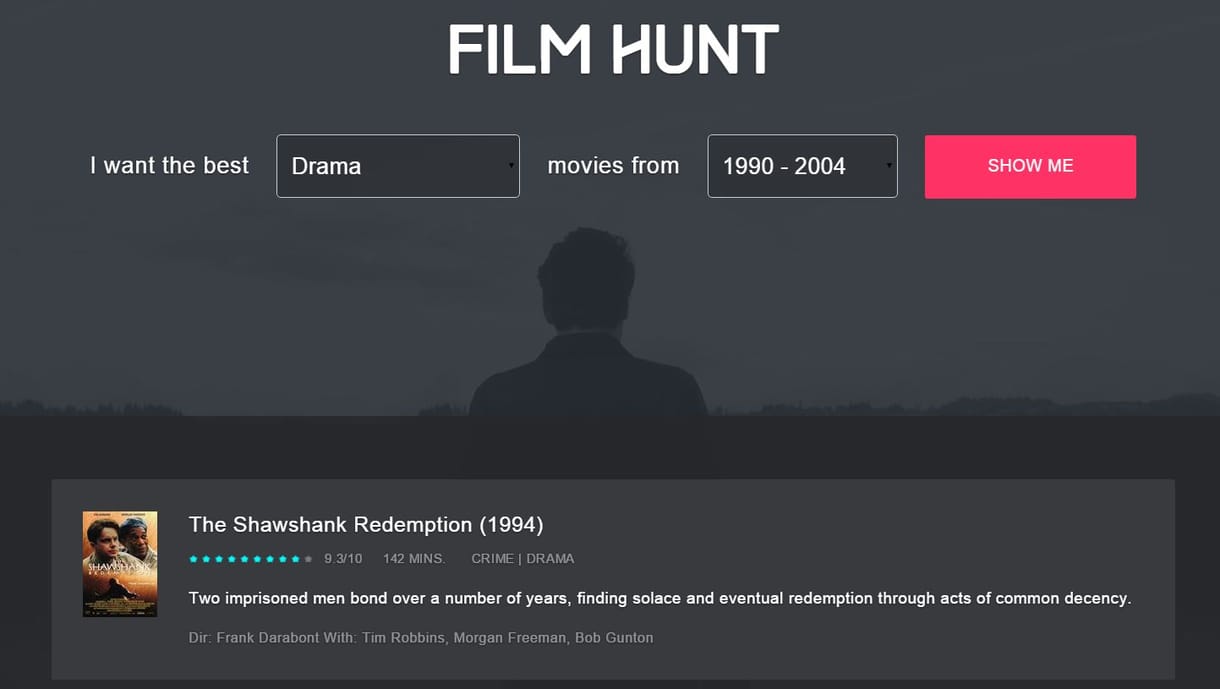Viewport: 1220px width, 689px height.
Task: Click the 142 MINS. runtime label
Action: pyautogui.click(x=414, y=559)
